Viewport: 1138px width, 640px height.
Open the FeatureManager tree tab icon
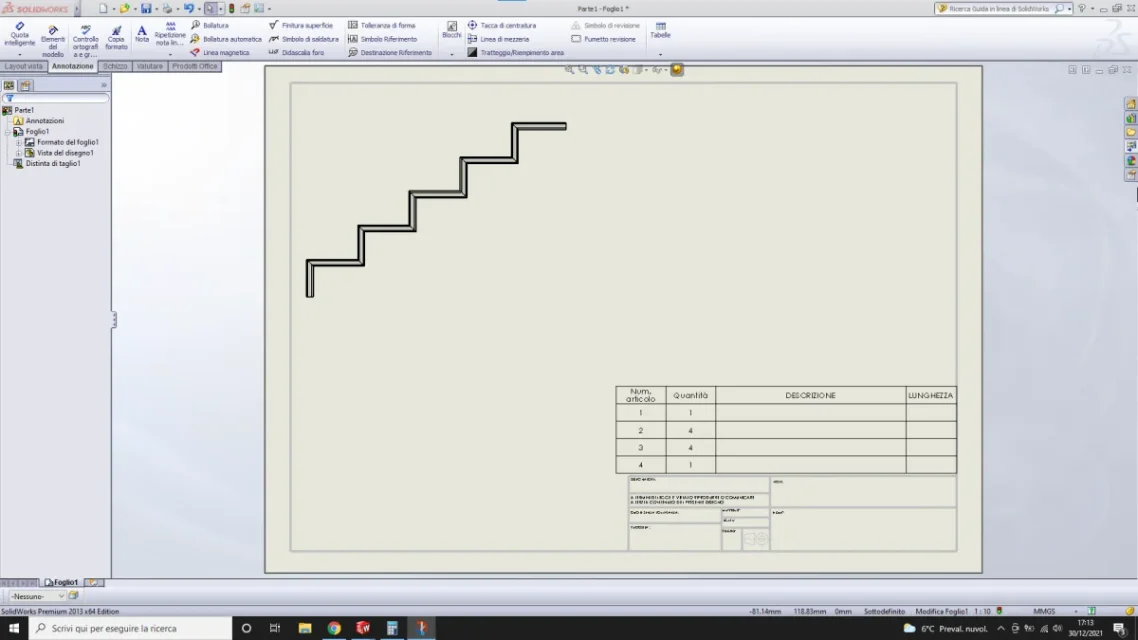point(9,86)
